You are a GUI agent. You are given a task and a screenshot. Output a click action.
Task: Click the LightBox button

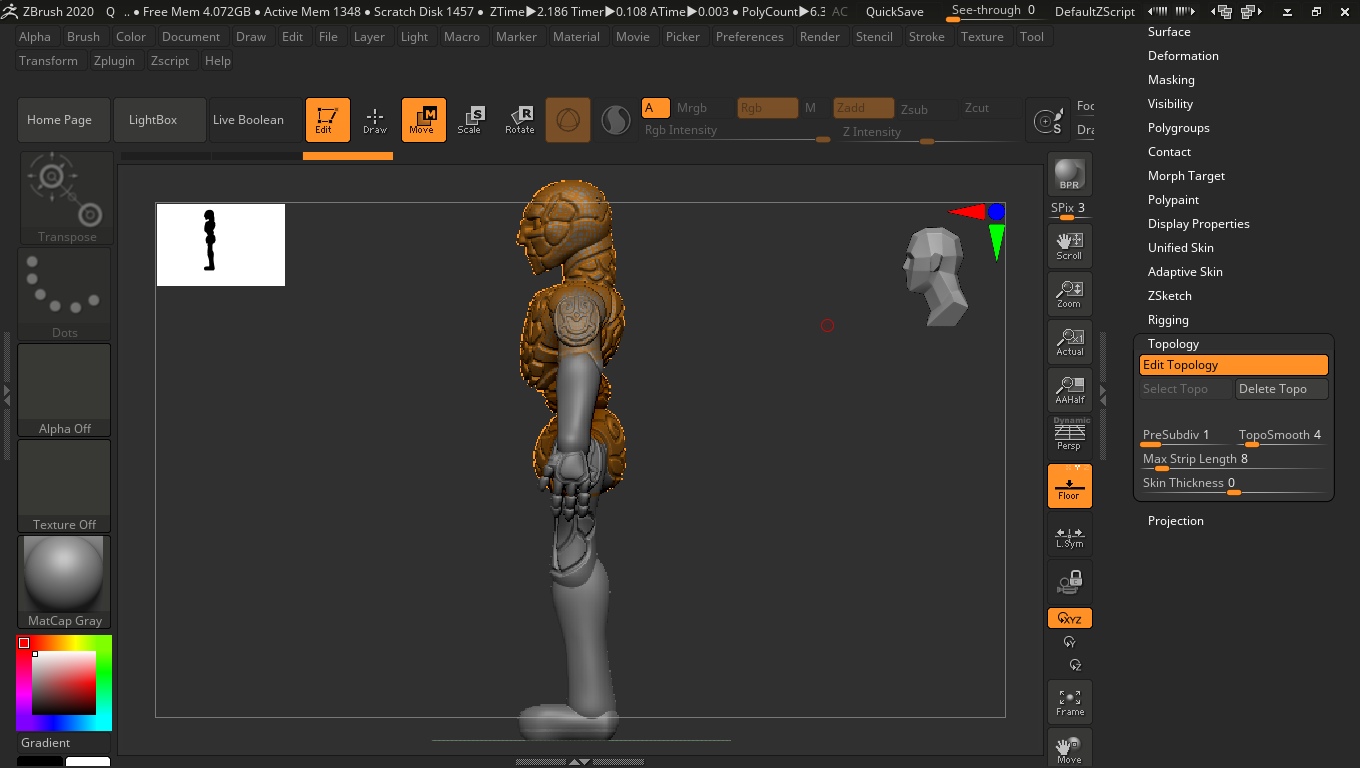pos(153,120)
